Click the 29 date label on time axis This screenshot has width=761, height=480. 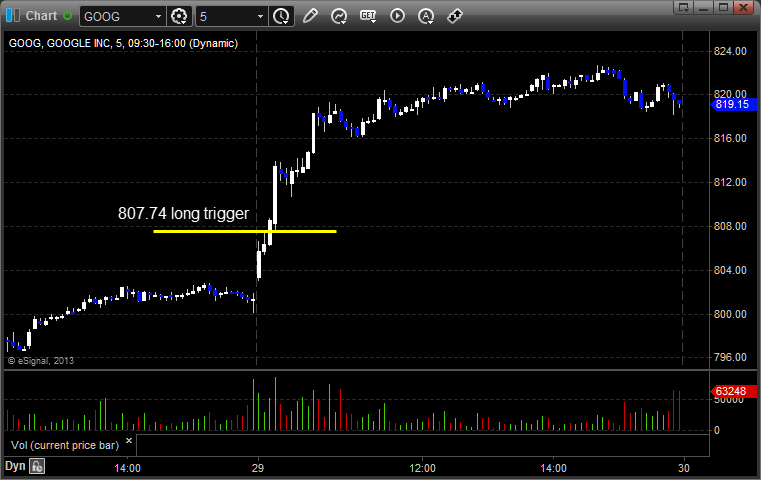pos(258,468)
